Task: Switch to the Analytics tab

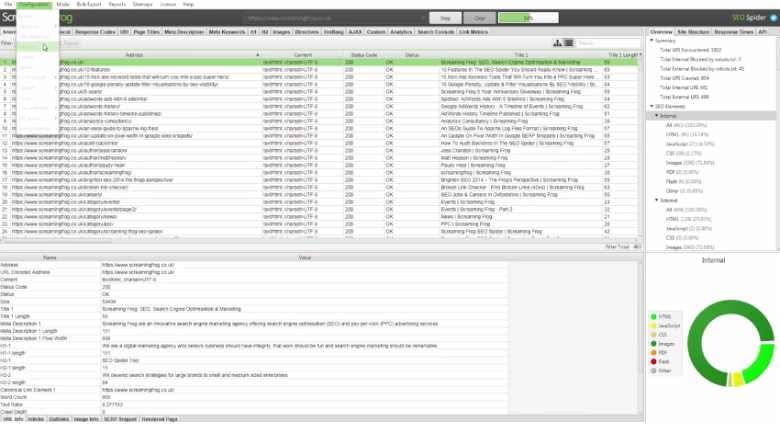Action: click(x=401, y=32)
